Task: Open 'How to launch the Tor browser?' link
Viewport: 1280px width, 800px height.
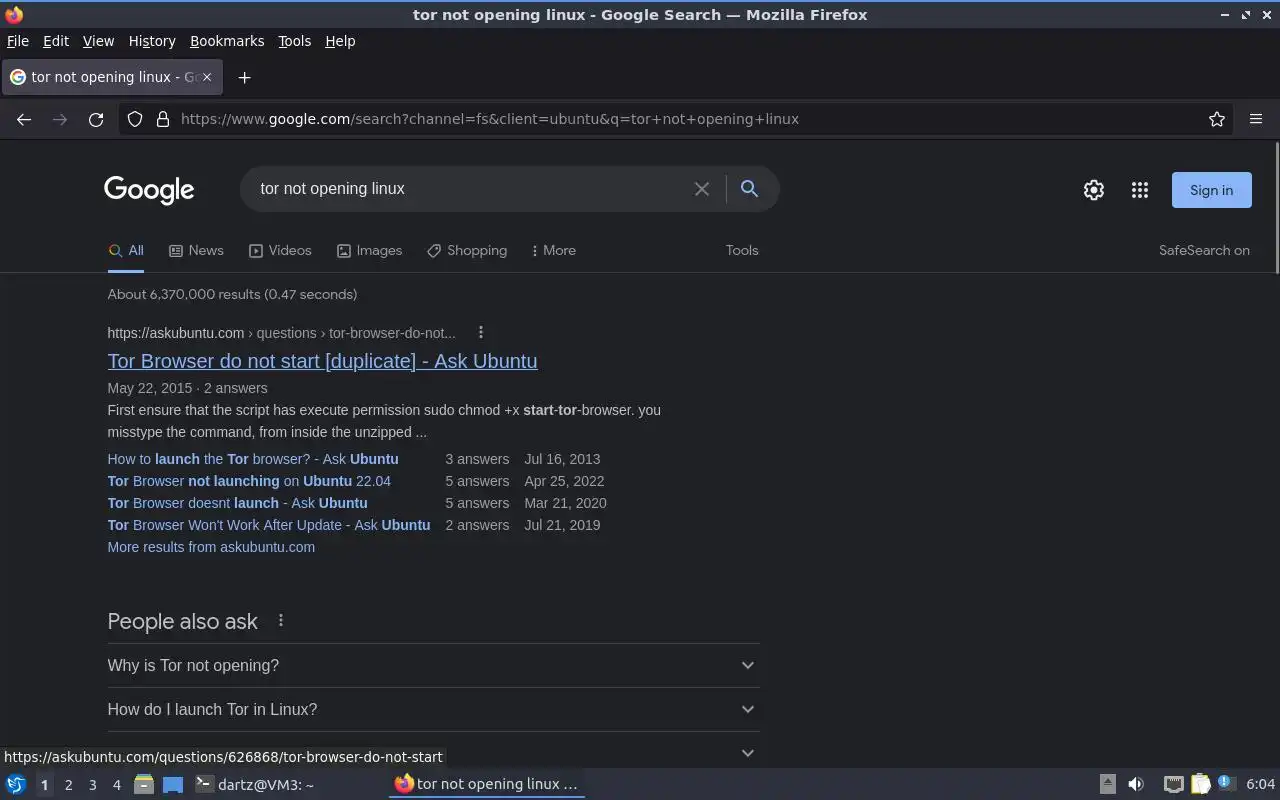Action: pyautogui.click(x=253, y=459)
